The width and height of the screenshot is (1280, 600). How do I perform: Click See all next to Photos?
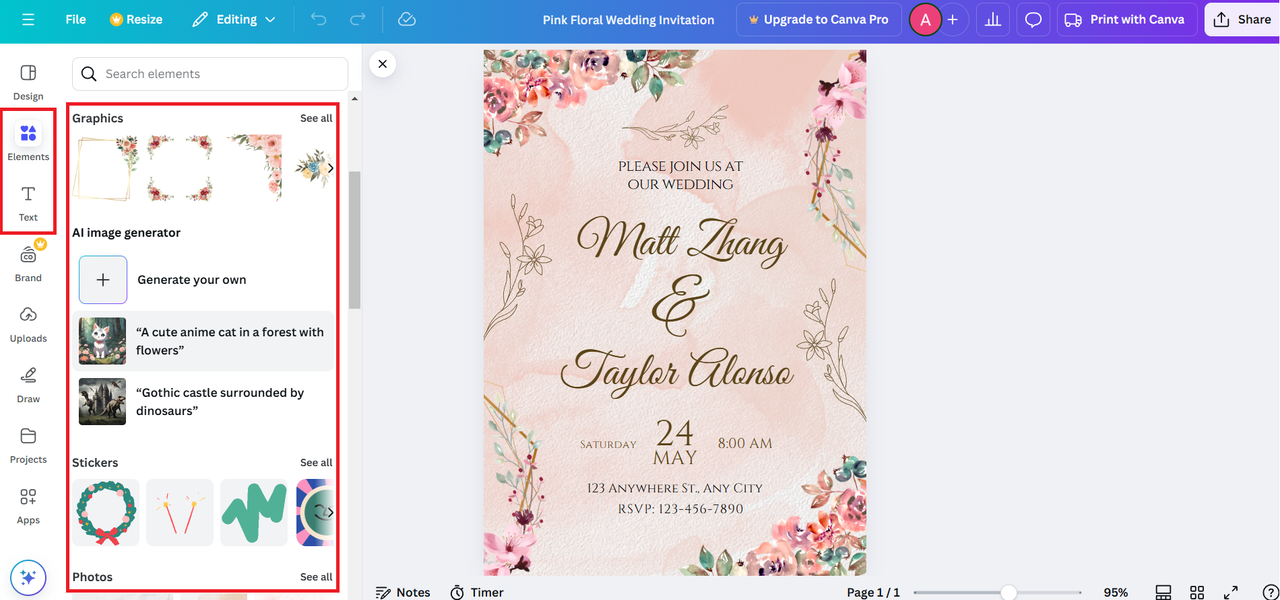click(x=316, y=577)
